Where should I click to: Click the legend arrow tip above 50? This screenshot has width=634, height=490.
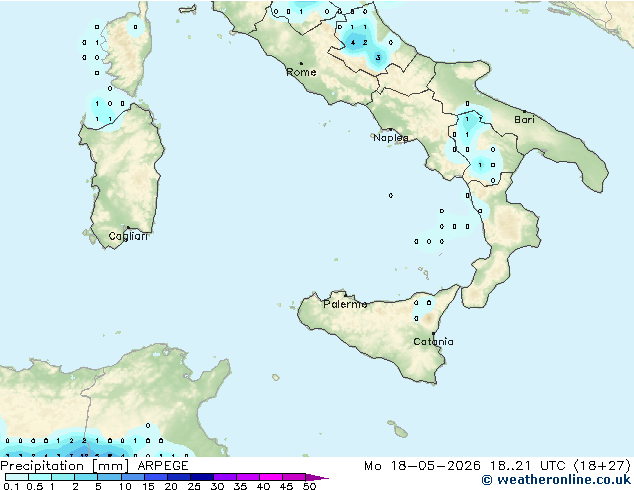pyautogui.click(x=317, y=477)
